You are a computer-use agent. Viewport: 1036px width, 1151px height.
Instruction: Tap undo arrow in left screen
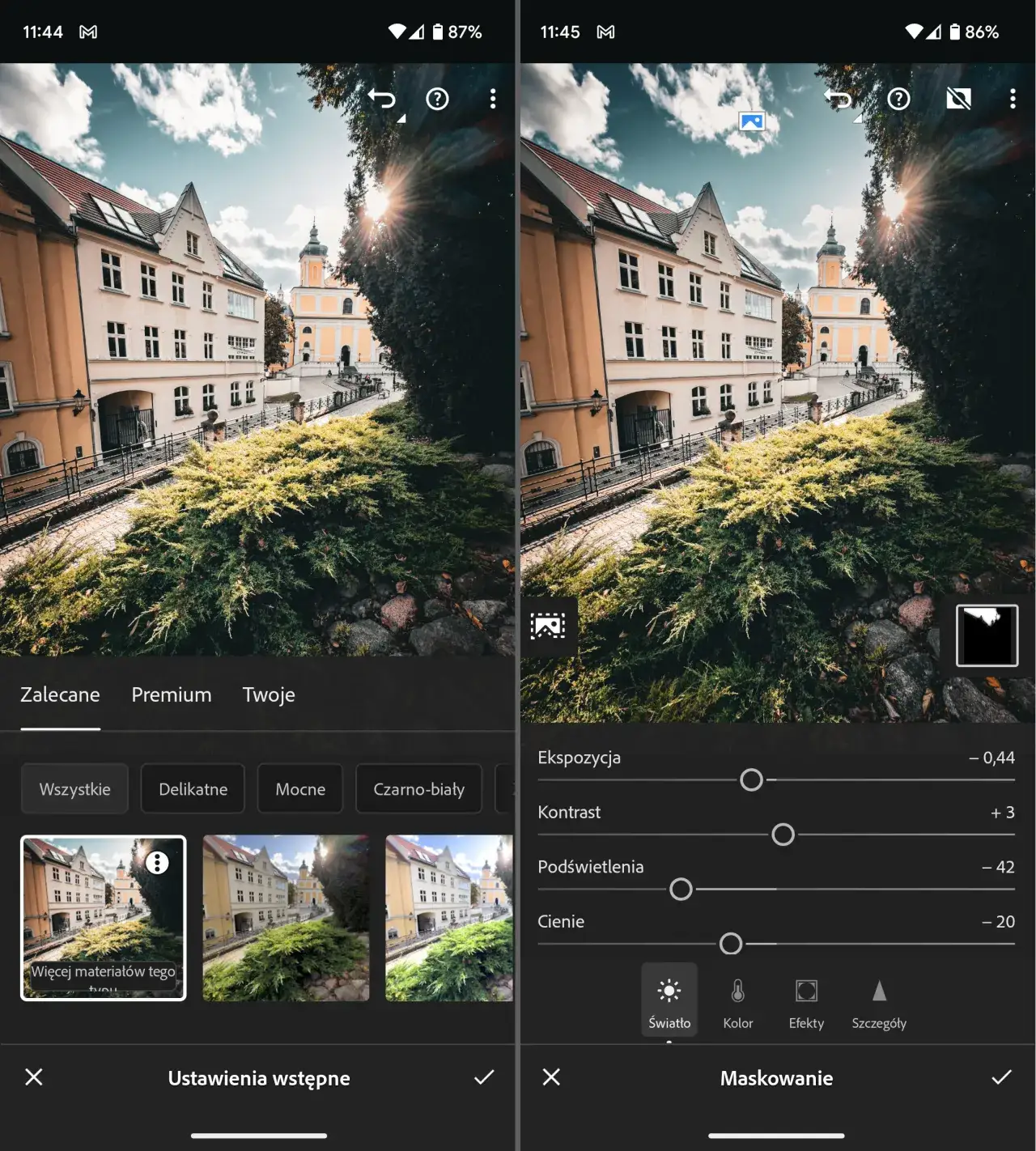(382, 99)
